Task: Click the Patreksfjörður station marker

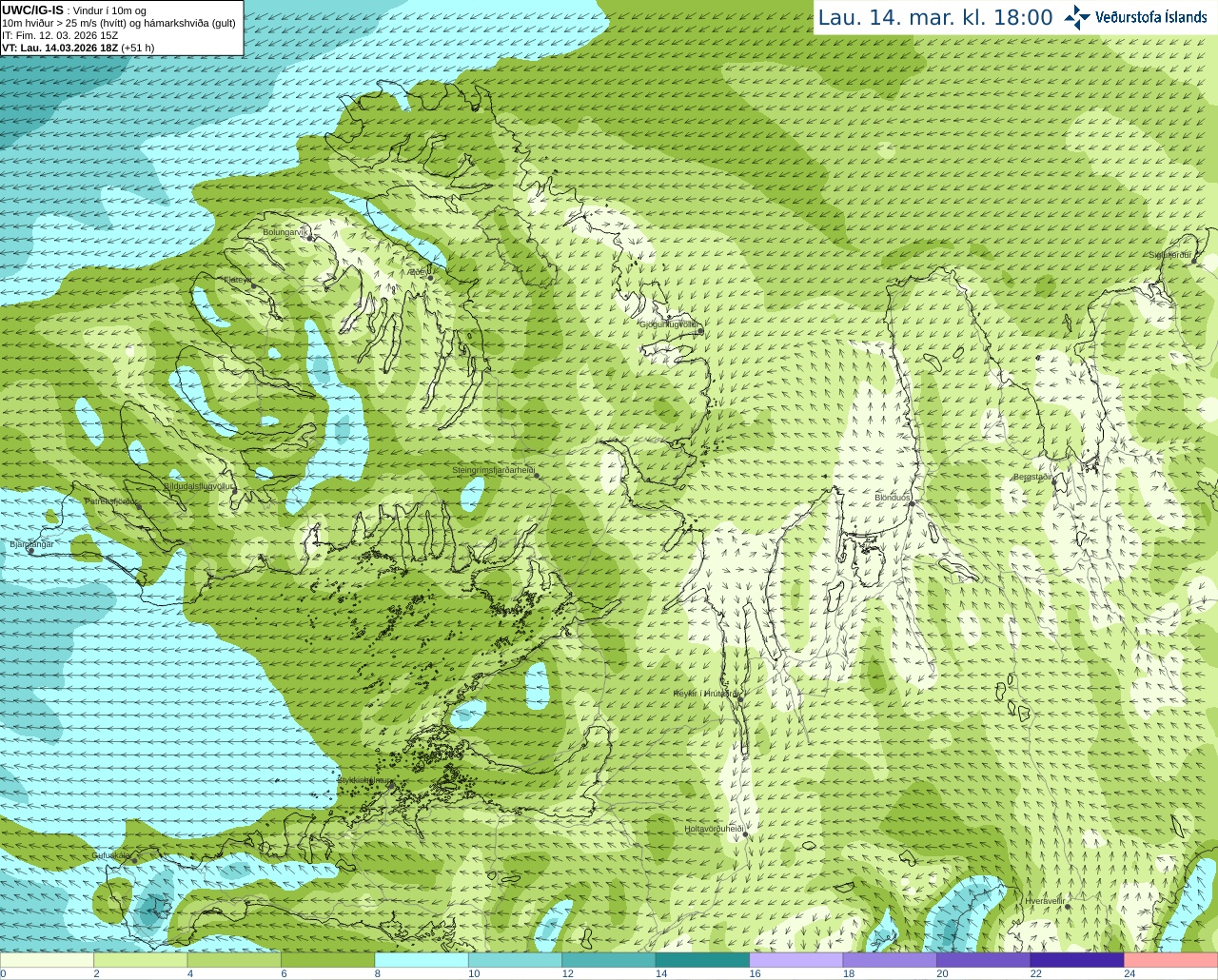Action: [x=139, y=506]
